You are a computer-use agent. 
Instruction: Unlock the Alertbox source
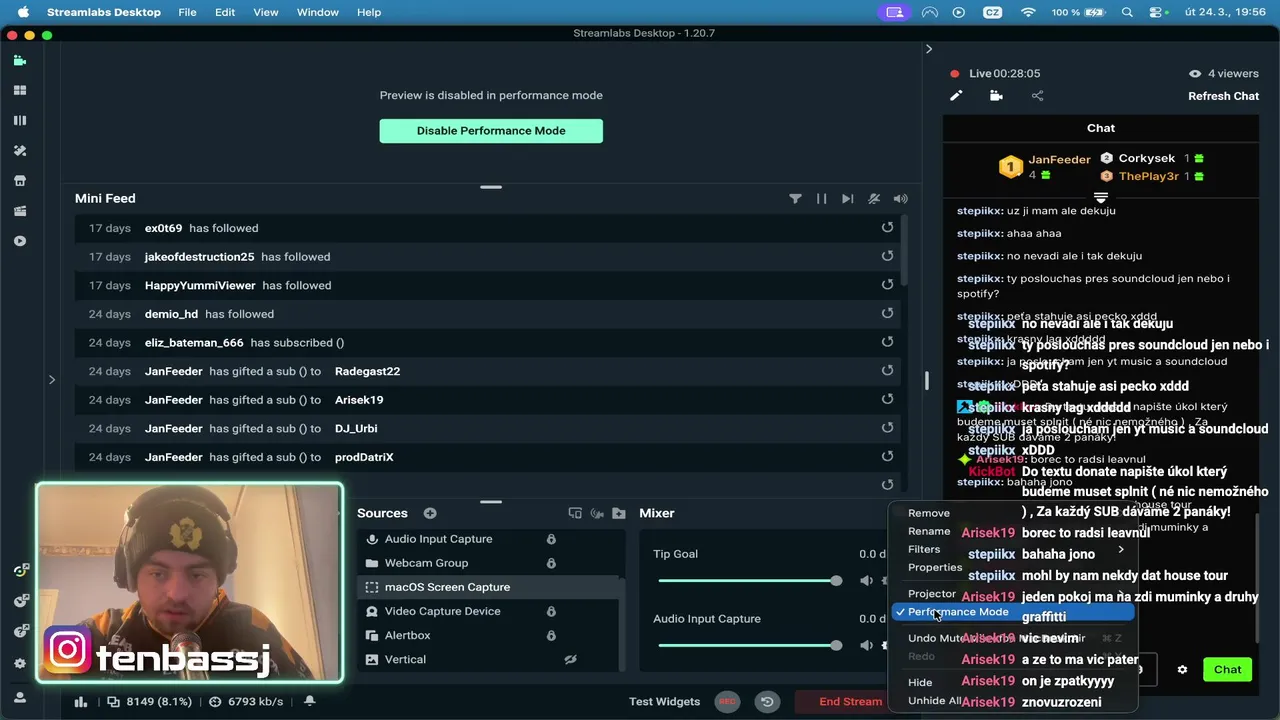point(551,635)
